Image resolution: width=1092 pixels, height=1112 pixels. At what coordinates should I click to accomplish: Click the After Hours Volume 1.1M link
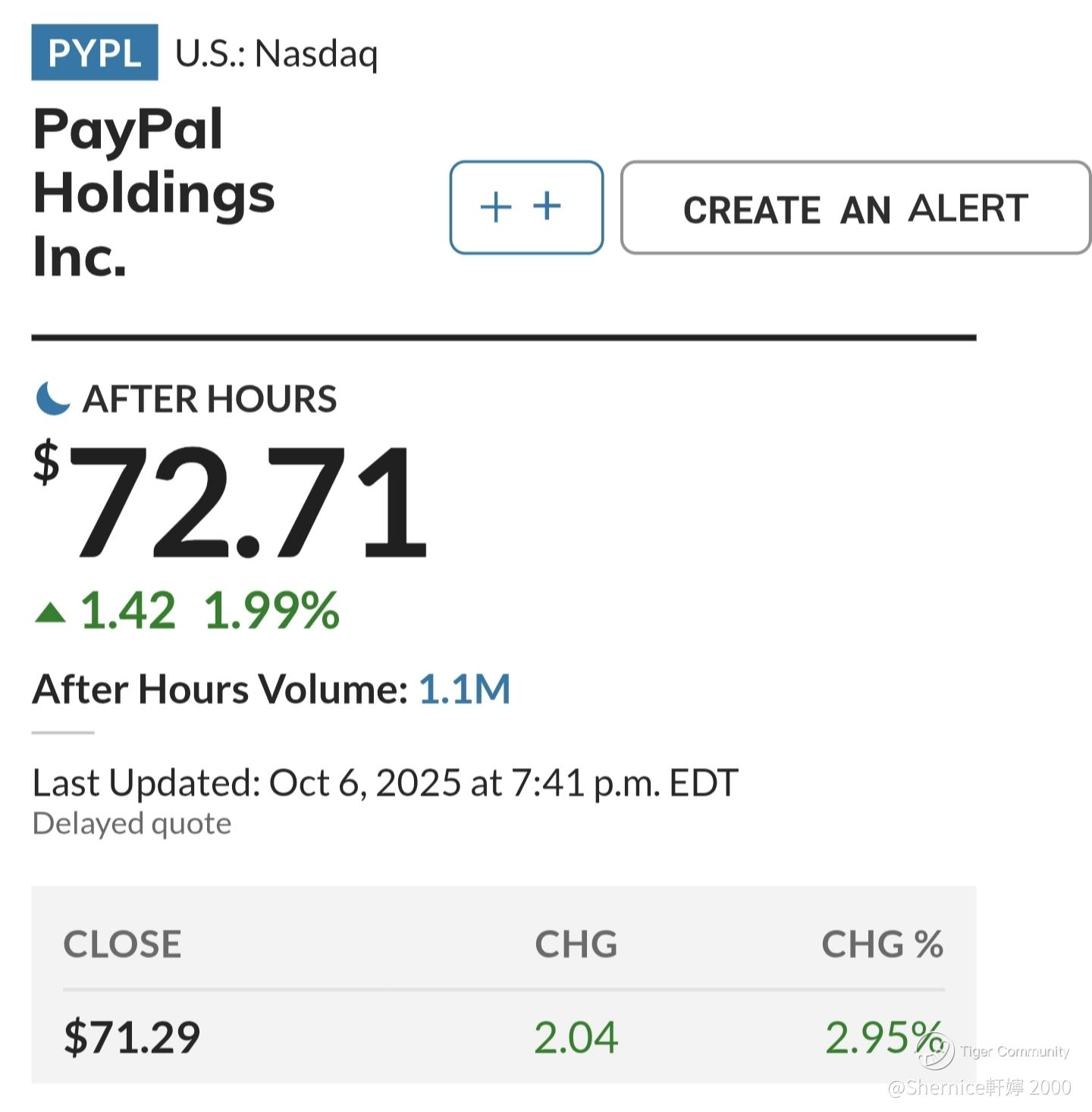click(464, 689)
